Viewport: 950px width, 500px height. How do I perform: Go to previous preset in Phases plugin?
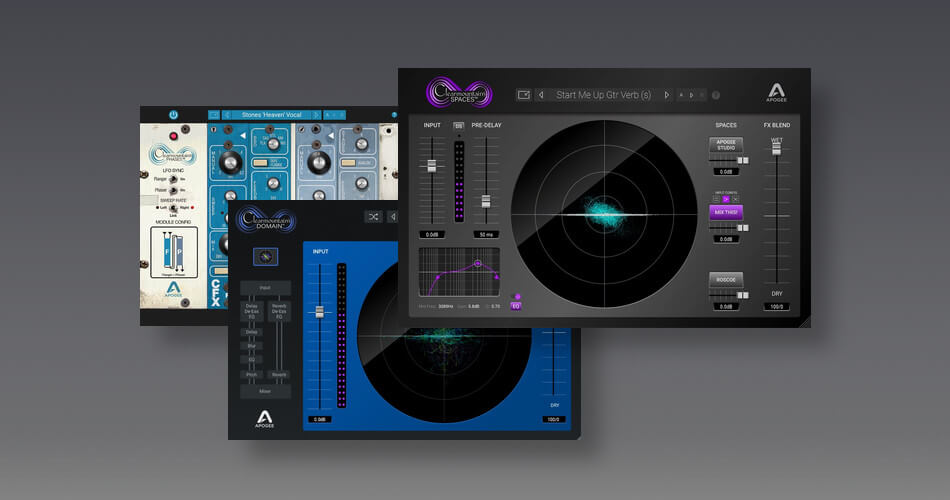(x=227, y=115)
